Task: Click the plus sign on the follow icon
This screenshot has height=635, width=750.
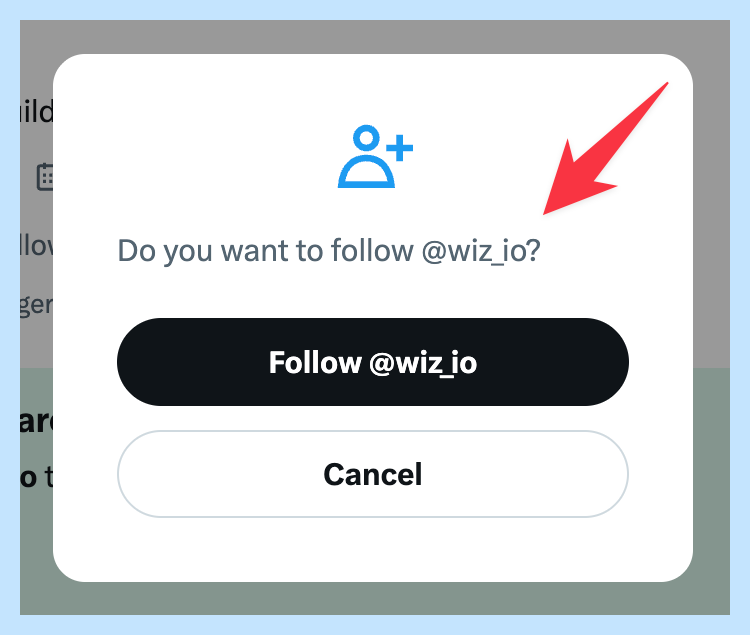Action: (400, 148)
